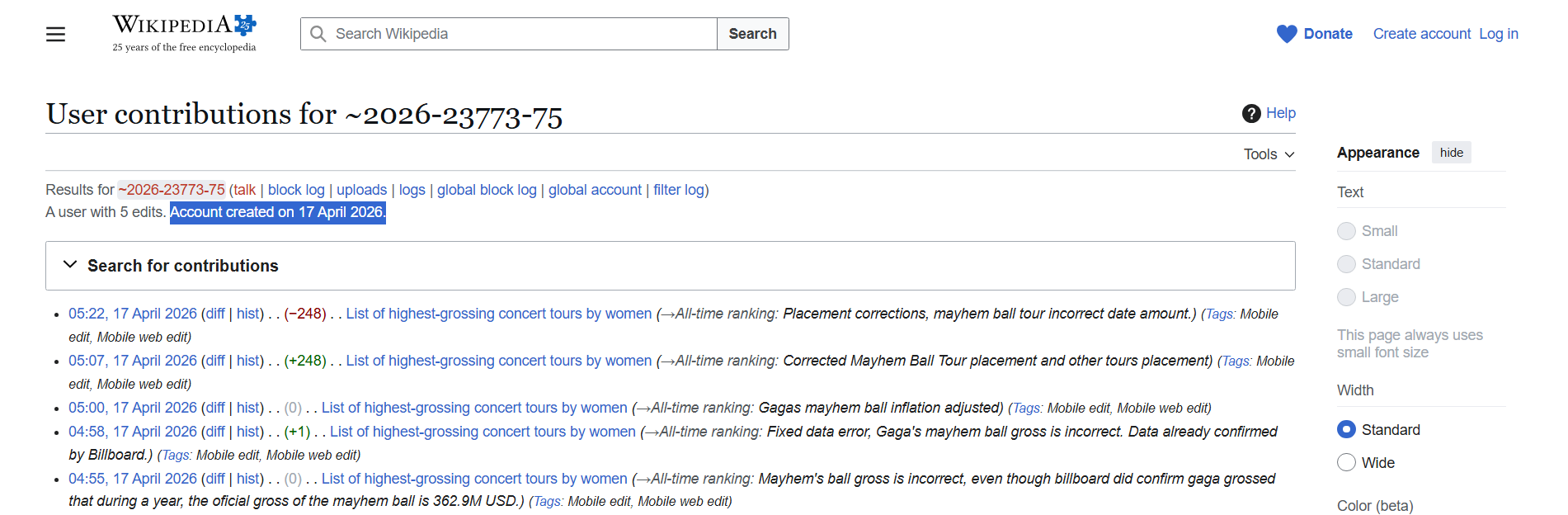Click the Wikipedia 25 years logo
This screenshot has height=515, width=1568.
pyautogui.click(x=185, y=33)
